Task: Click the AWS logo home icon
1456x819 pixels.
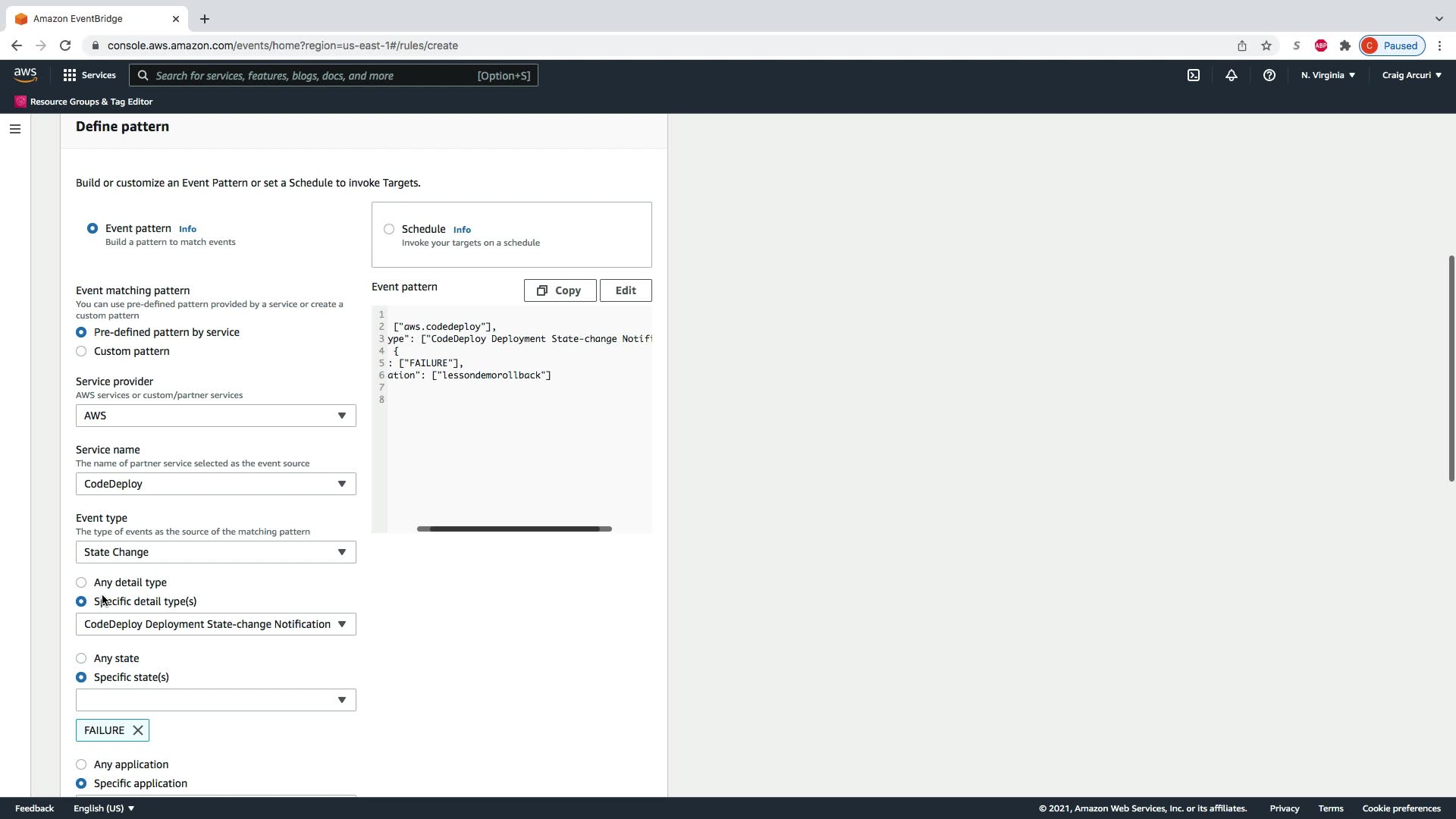Action: [x=25, y=74]
